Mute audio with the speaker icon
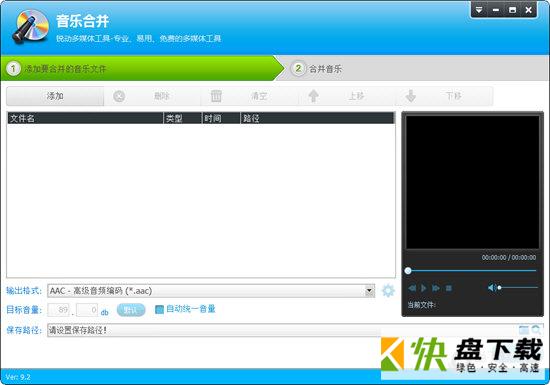The height and width of the screenshot is (385, 550). click(x=491, y=288)
